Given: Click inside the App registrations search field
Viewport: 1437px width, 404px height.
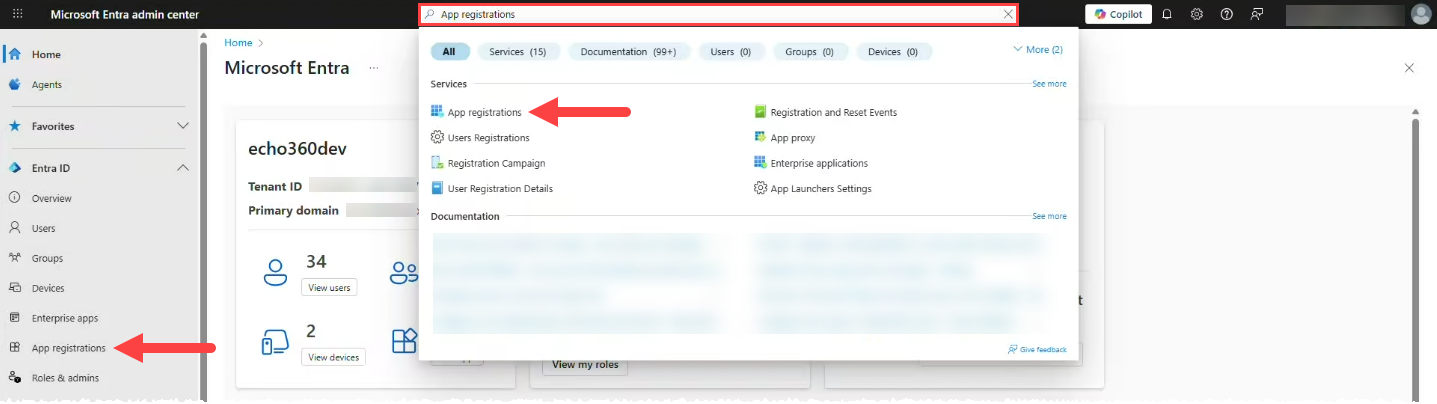Looking at the screenshot, I should point(718,15).
